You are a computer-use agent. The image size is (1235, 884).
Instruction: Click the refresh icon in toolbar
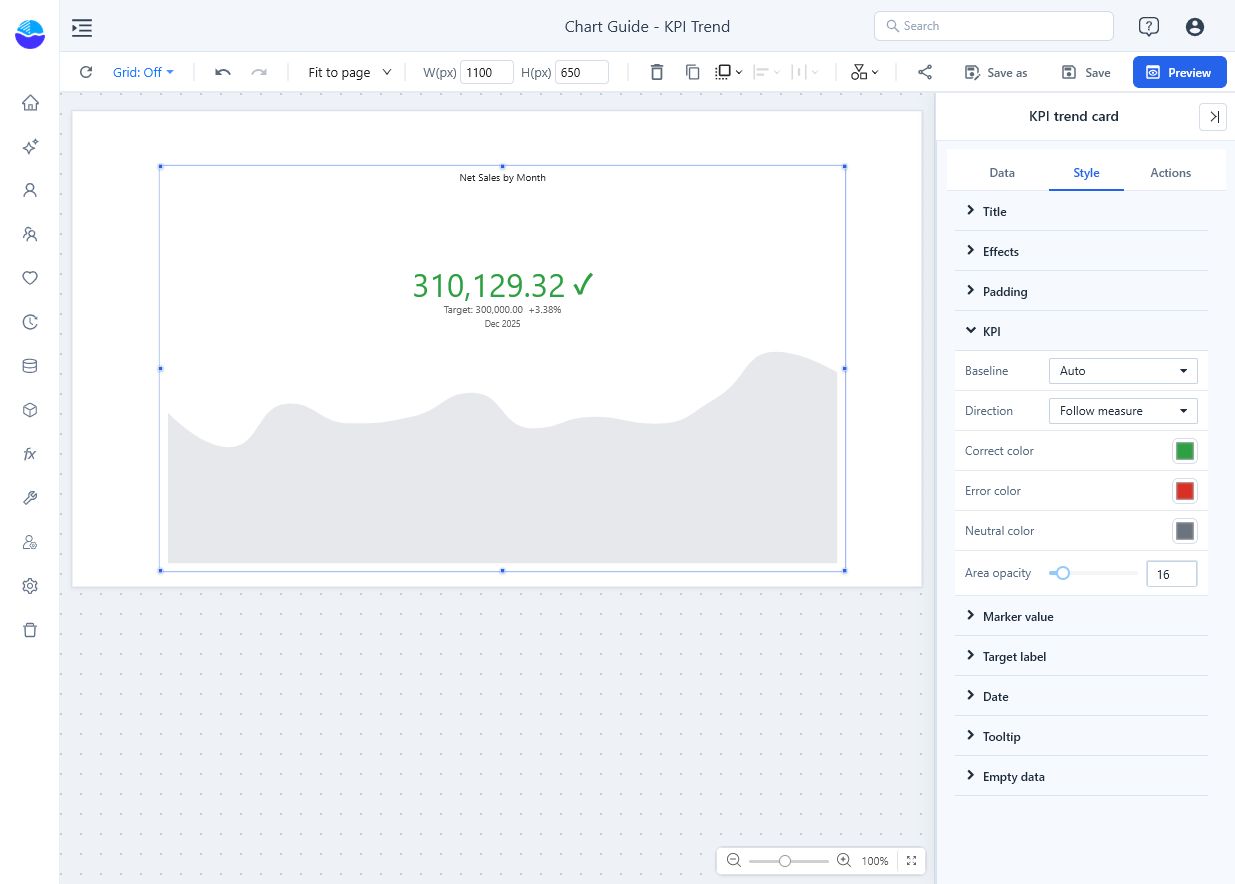86,72
